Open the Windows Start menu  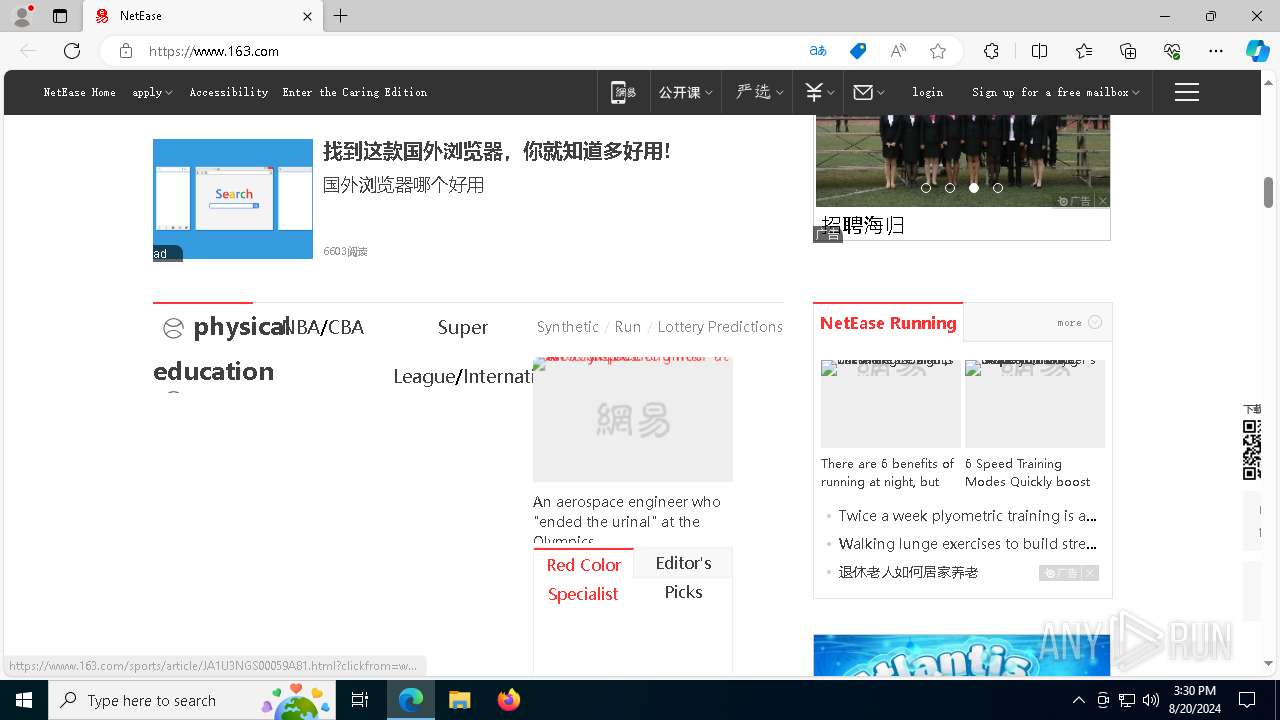click(24, 700)
